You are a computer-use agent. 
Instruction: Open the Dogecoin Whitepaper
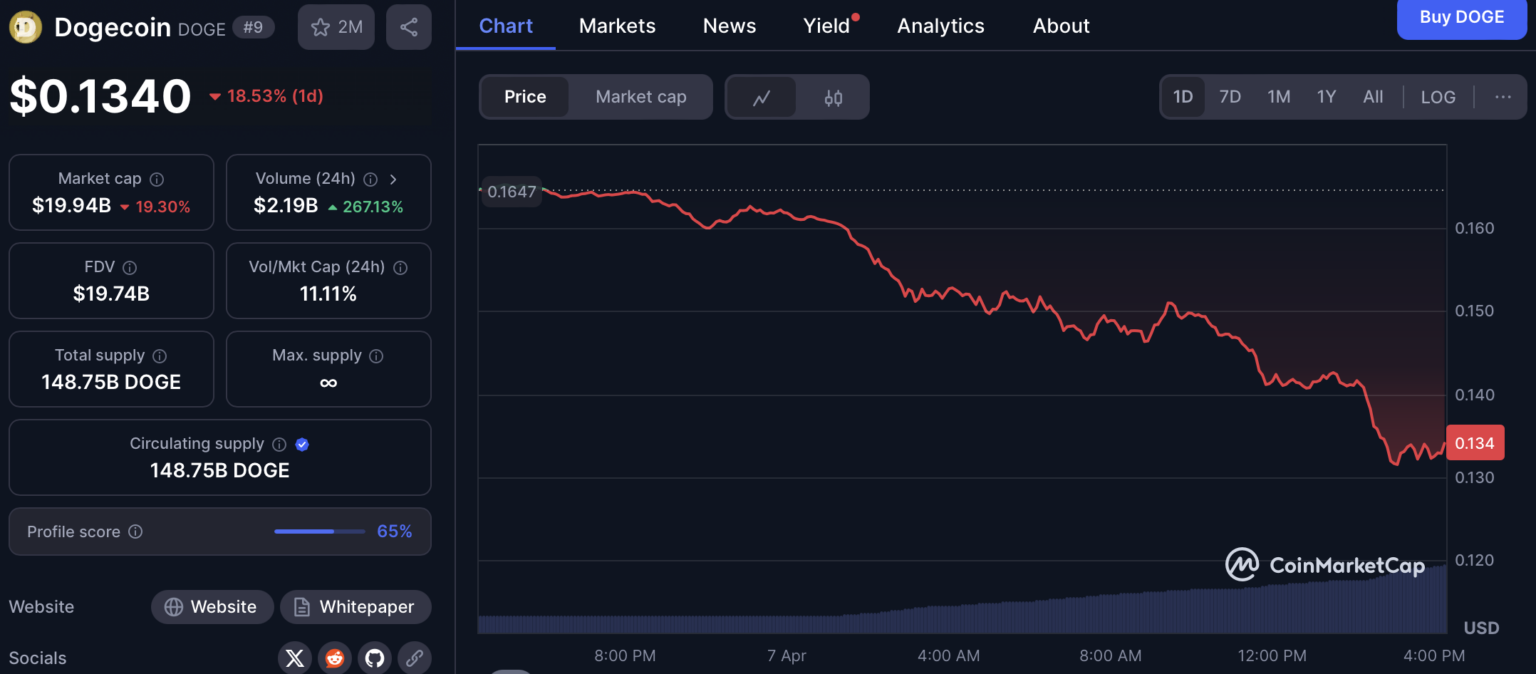tap(355, 607)
